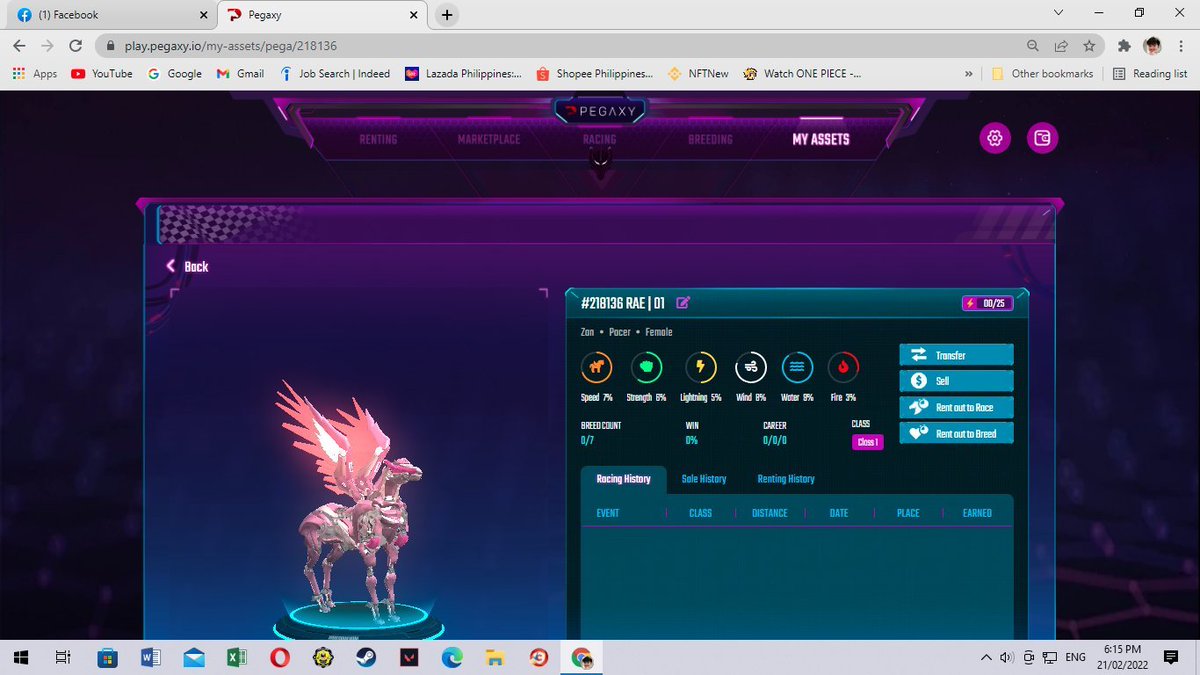Go back in browser history
Viewport: 1200px width, 675px height.
tap(19, 46)
